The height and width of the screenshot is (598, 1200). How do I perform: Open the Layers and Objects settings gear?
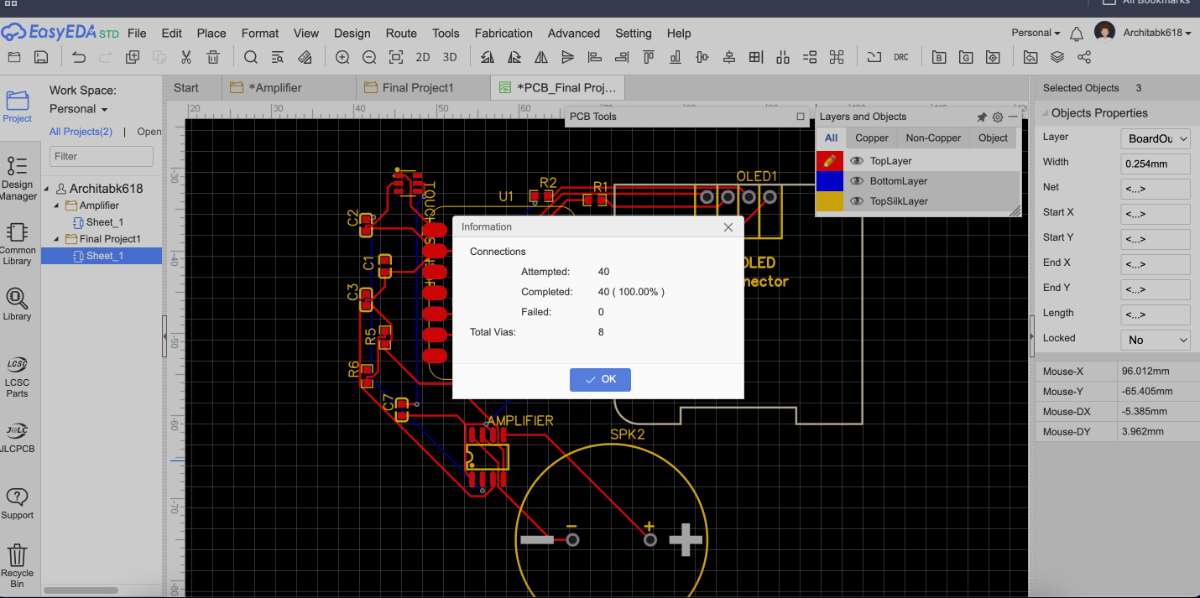point(997,117)
